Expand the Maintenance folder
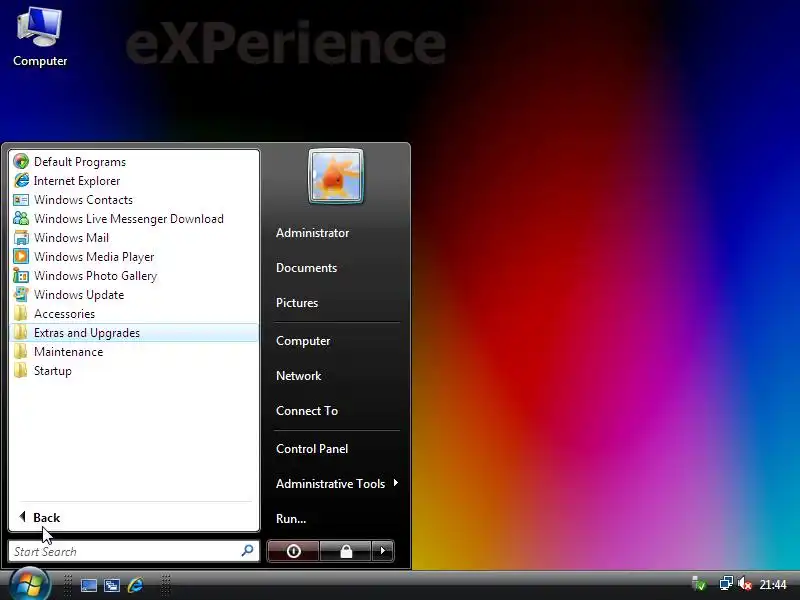The height and width of the screenshot is (600, 800). [x=134, y=352]
